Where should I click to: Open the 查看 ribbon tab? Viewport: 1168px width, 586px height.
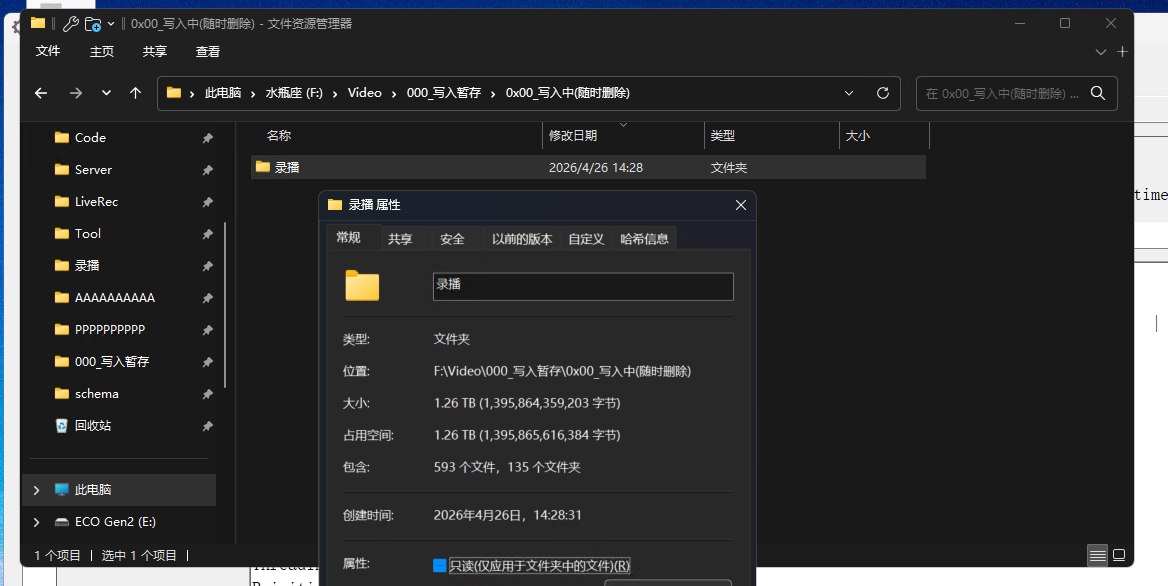[208, 51]
